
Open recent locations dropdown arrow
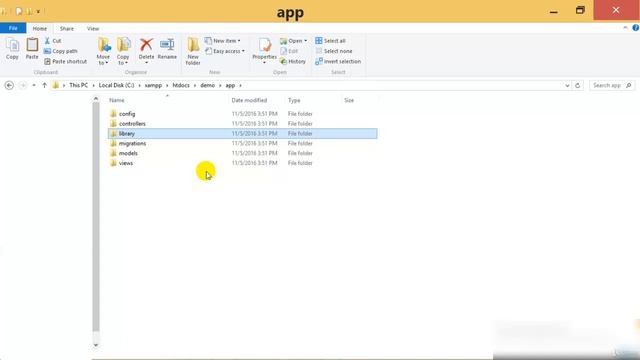point(34,85)
